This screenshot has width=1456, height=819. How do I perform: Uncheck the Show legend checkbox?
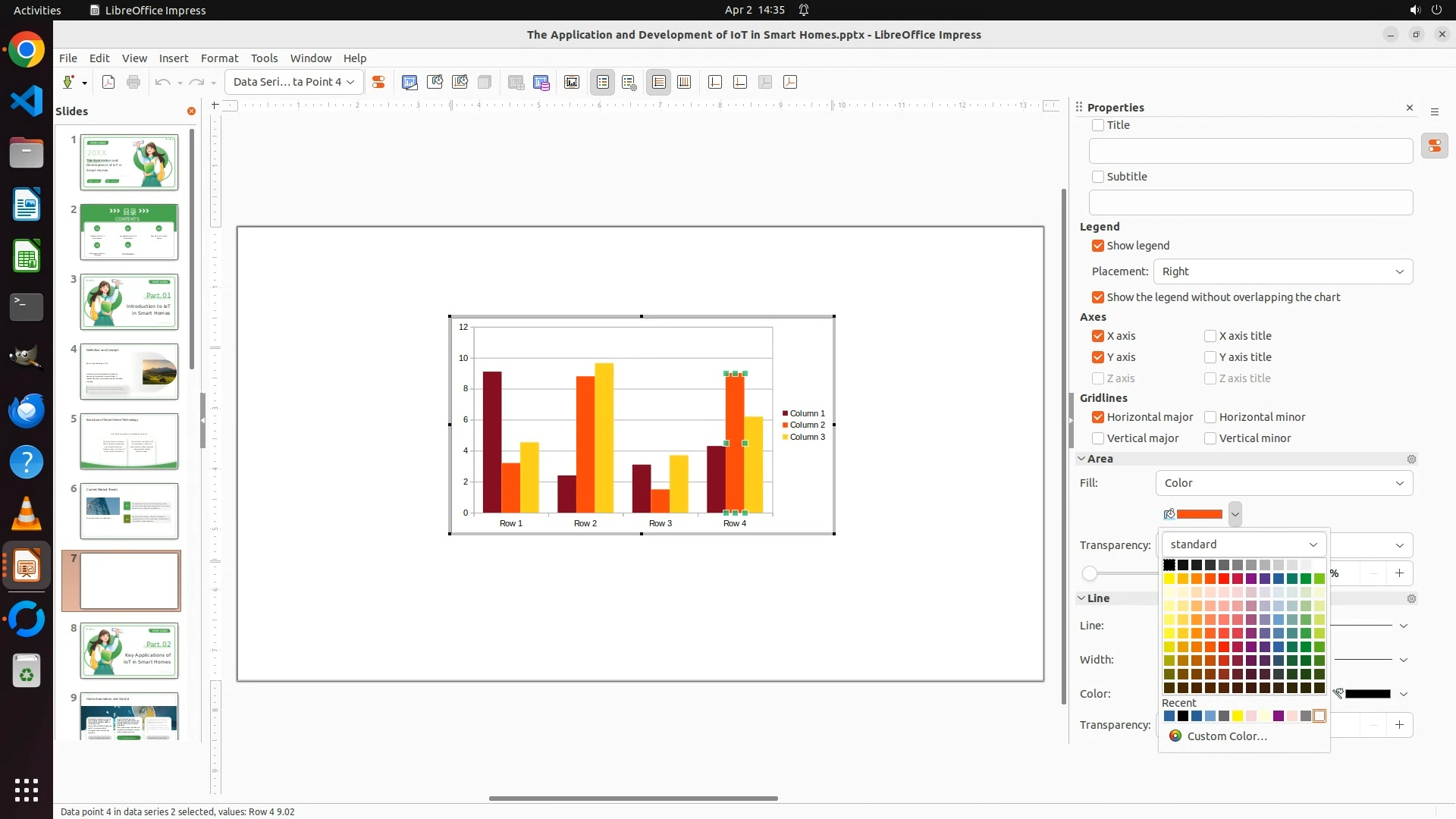pyautogui.click(x=1098, y=246)
